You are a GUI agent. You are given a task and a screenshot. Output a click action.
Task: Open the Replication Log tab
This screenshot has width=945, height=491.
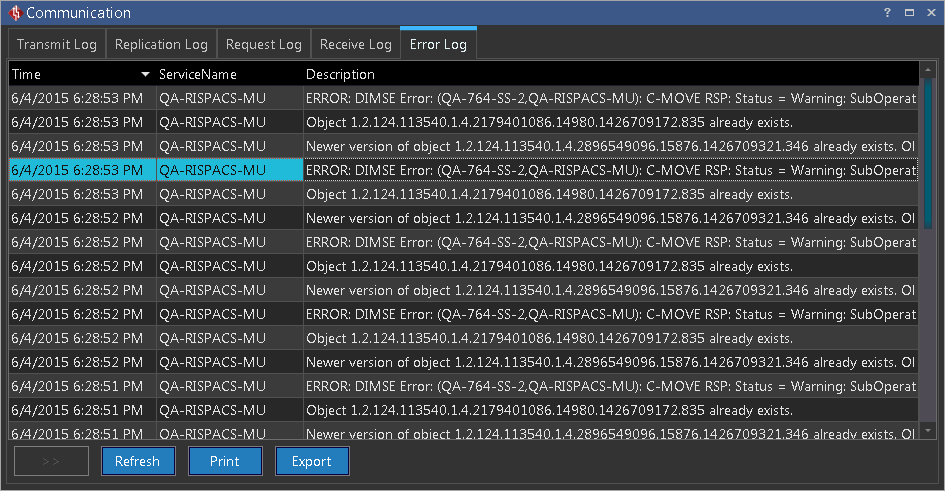[161, 45]
